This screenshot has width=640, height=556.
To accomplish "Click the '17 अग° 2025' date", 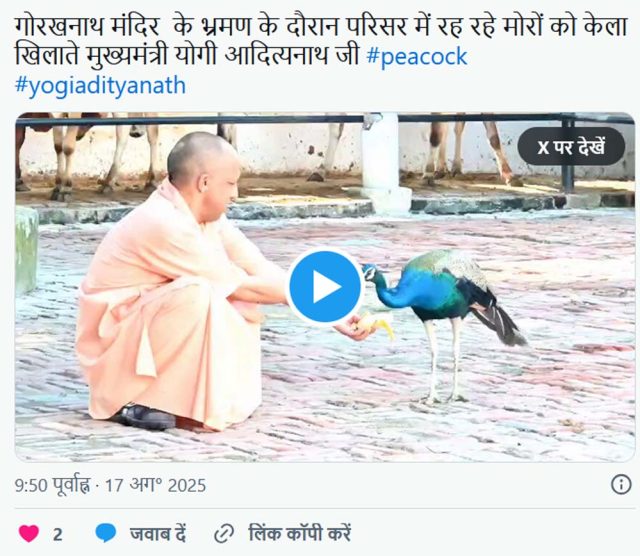I will click(156, 485).
